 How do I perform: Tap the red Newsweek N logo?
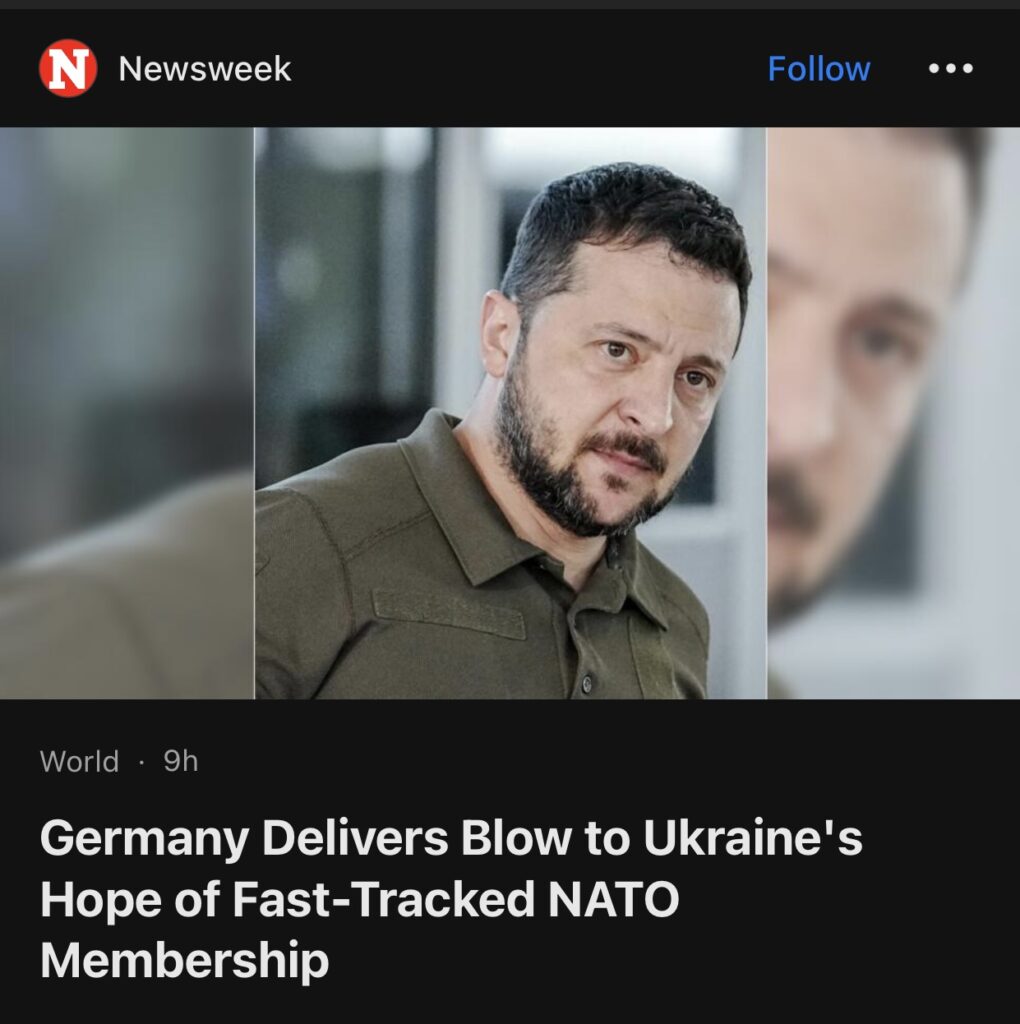(68, 69)
